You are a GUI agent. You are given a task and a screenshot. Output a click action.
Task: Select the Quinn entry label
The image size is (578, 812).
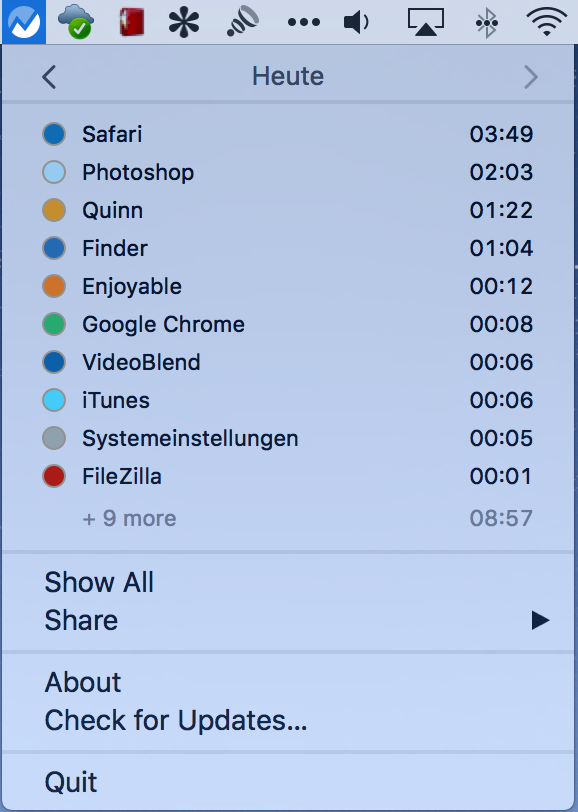pyautogui.click(x=112, y=210)
